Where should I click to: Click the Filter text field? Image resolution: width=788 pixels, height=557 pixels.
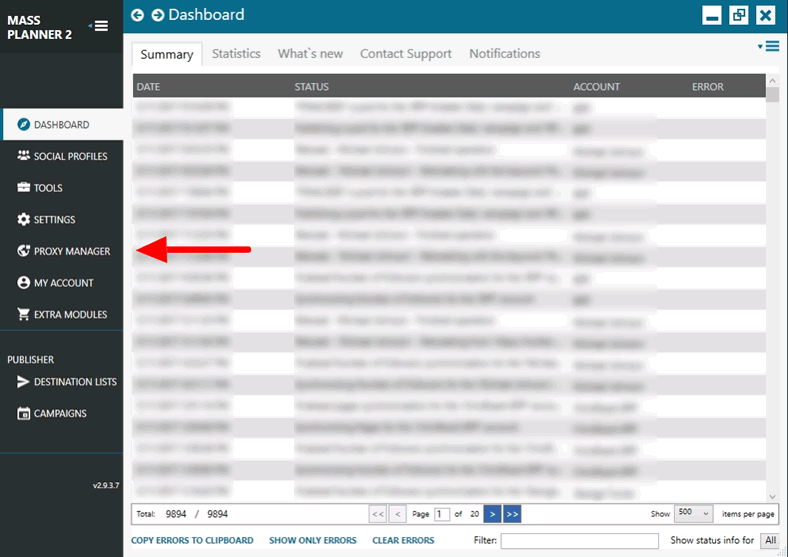pos(579,541)
